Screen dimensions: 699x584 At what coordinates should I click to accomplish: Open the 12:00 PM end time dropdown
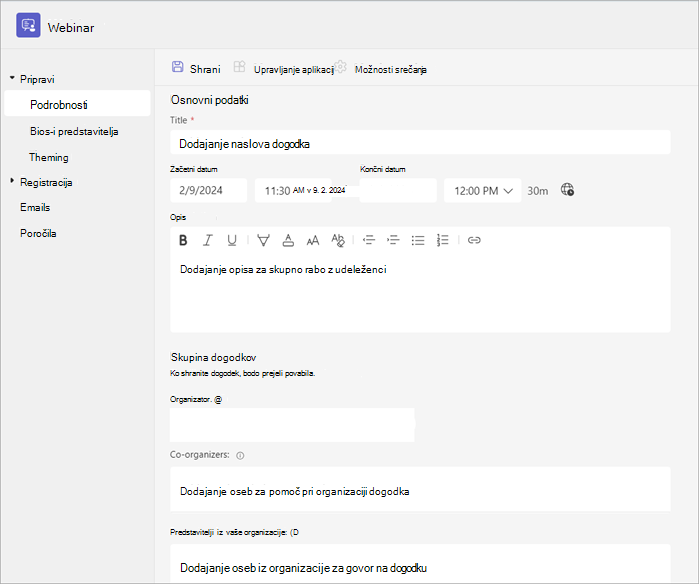482,191
